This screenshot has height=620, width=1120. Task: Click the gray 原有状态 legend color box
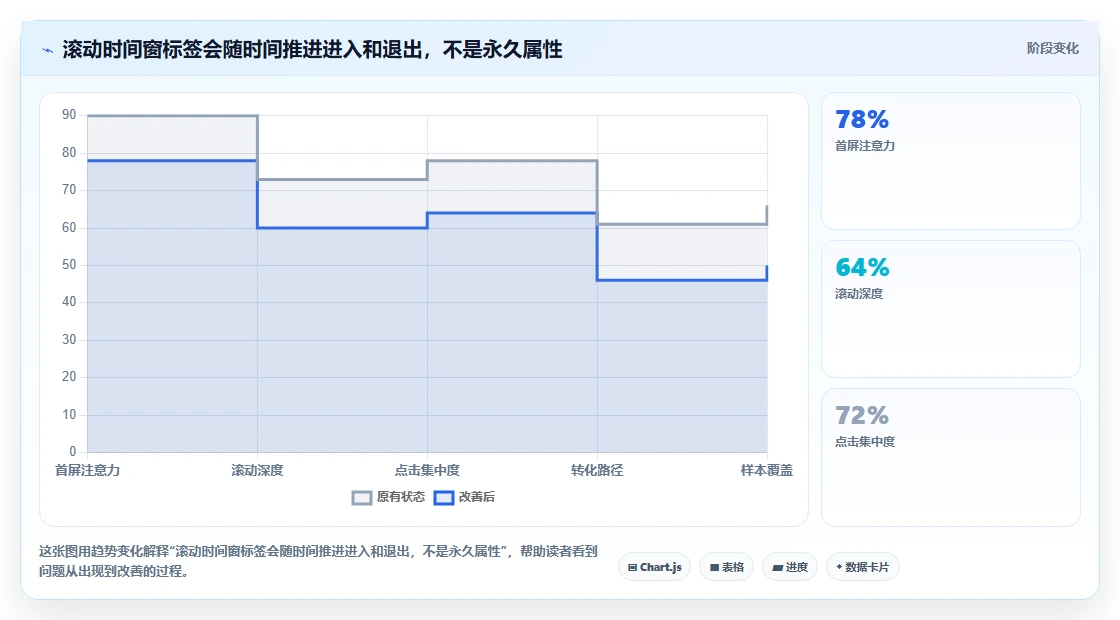tap(362, 498)
